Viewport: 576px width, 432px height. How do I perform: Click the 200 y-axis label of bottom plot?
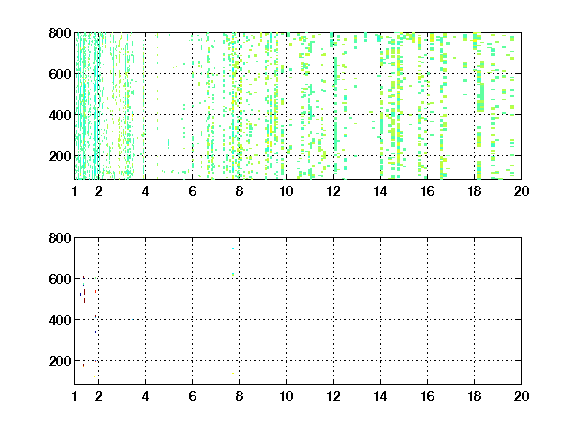(x=60, y=361)
